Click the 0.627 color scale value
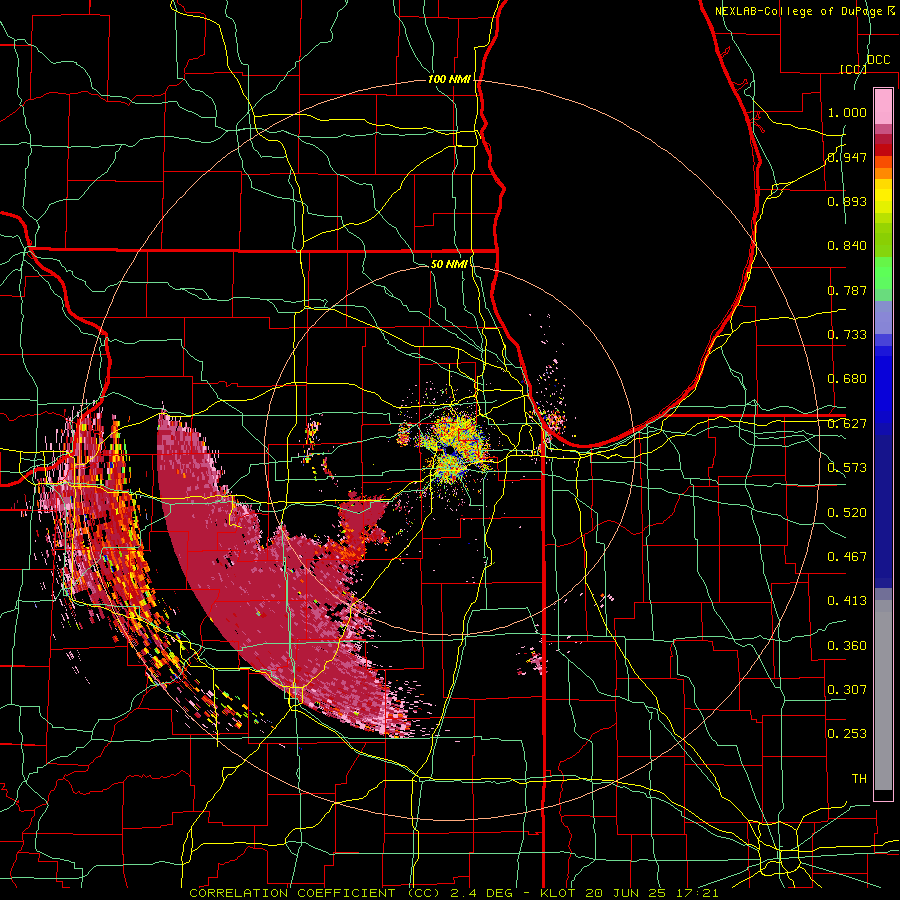The height and width of the screenshot is (900, 900). tap(847, 424)
